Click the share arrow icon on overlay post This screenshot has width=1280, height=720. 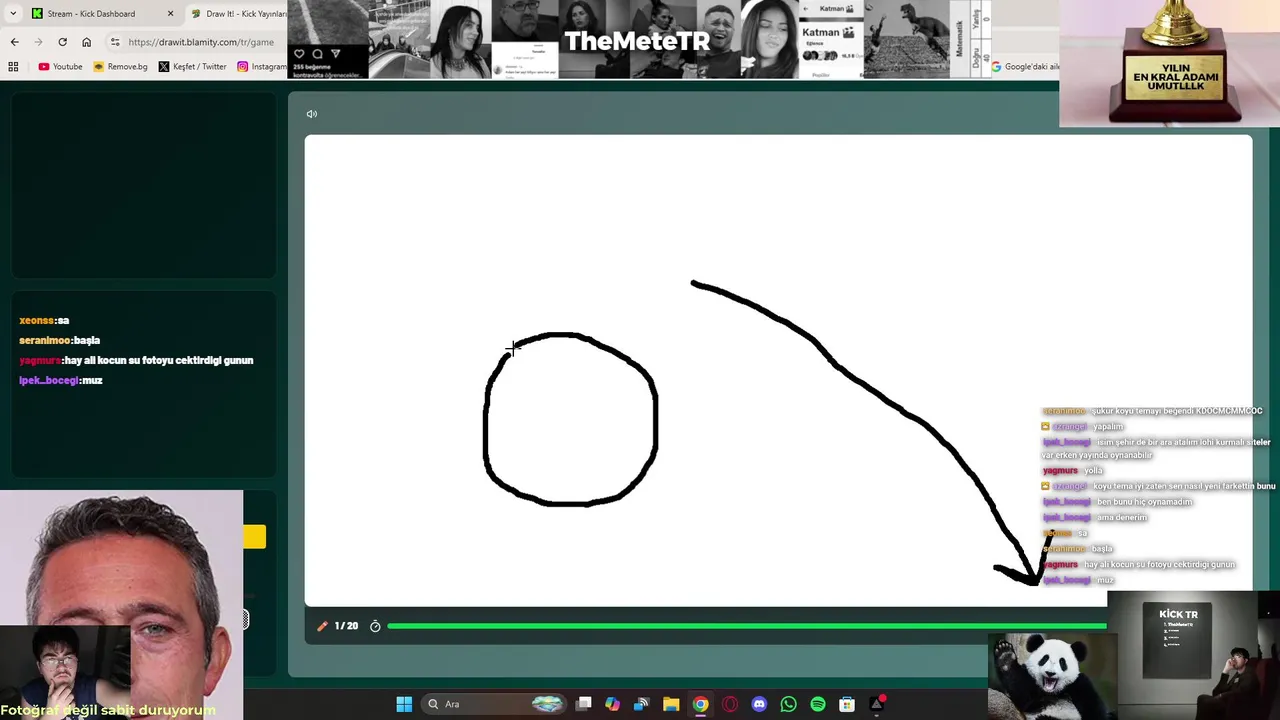point(335,54)
